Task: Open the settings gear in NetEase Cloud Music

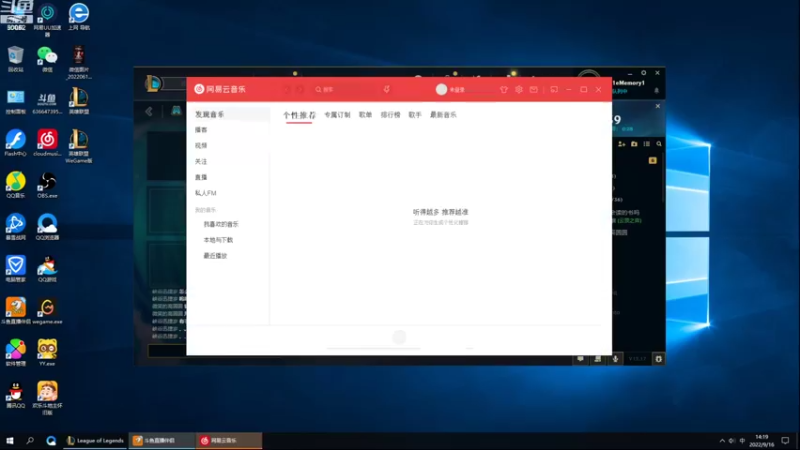Action: (x=518, y=89)
